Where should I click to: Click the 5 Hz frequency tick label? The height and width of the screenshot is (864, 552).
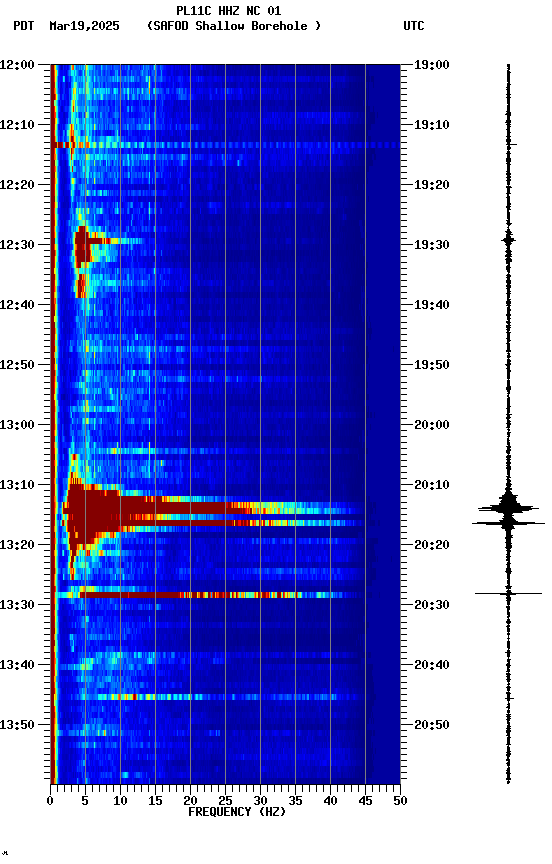(x=85, y=801)
